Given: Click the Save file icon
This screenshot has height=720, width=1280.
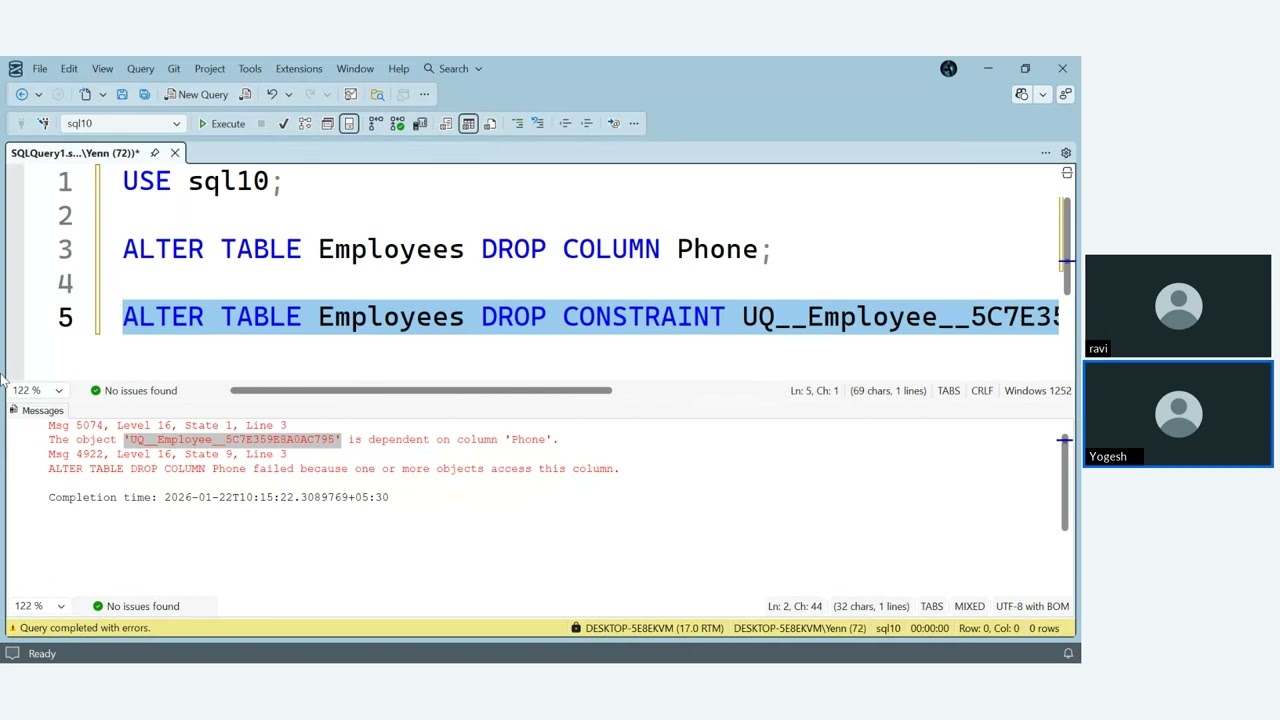Looking at the screenshot, I should [x=122, y=94].
